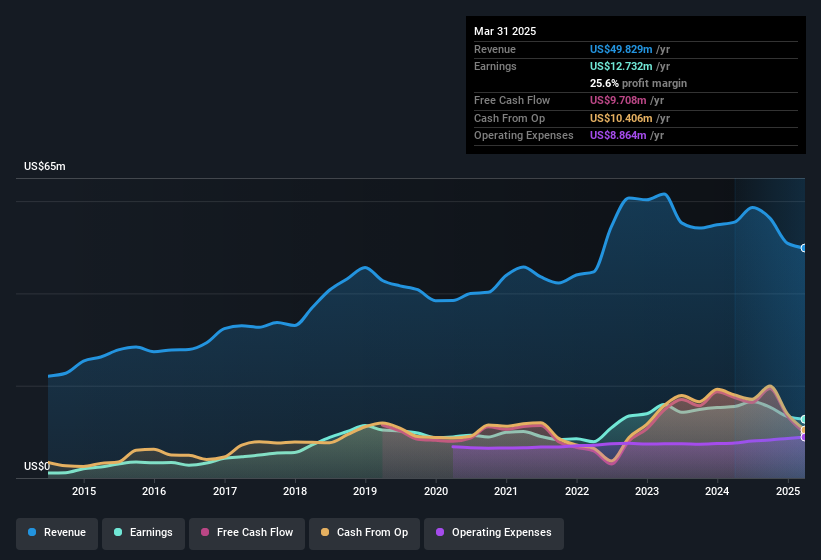The image size is (821, 560).
Task: Toggle the Operating Expenses legend button
Action: [494, 533]
